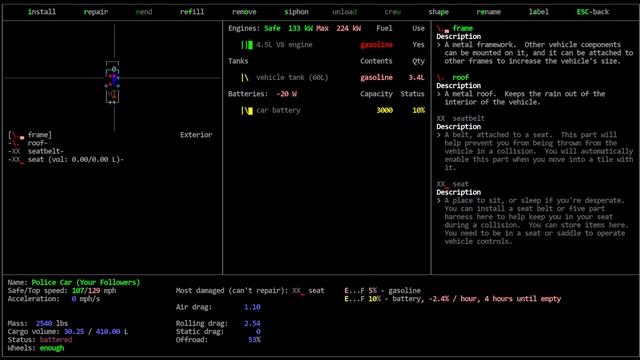Click the 3.4L tank quantity
Image resolution: width=640 pixels, height=360 pixels.
coord(416,78)
